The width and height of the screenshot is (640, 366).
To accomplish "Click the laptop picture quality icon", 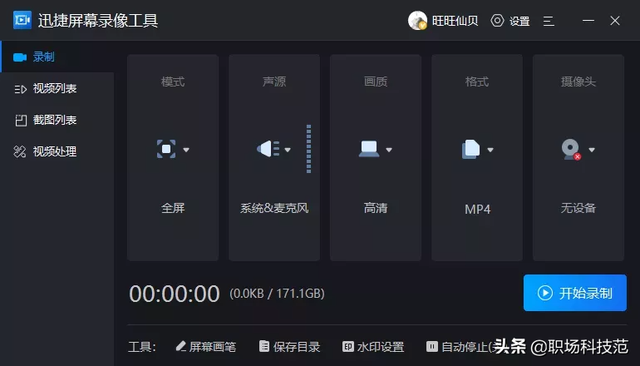I will (369, 149).
